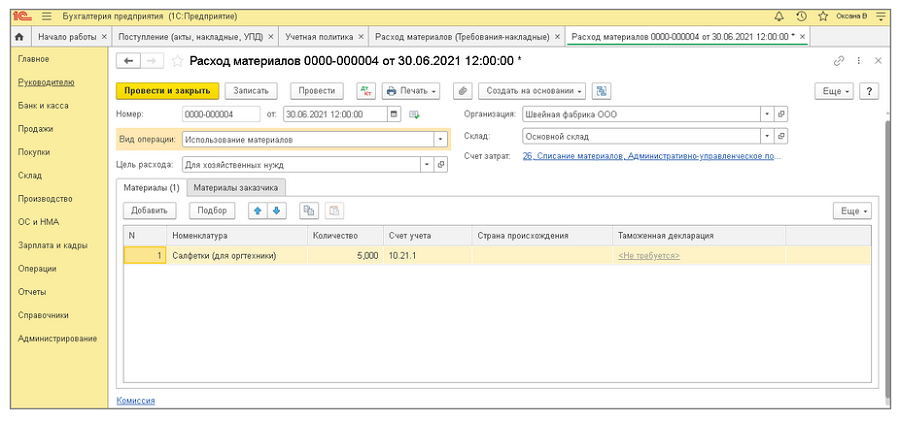Open the paperclip attached files icon
This screenshot has height=421, width=900.
pos(462,90)
